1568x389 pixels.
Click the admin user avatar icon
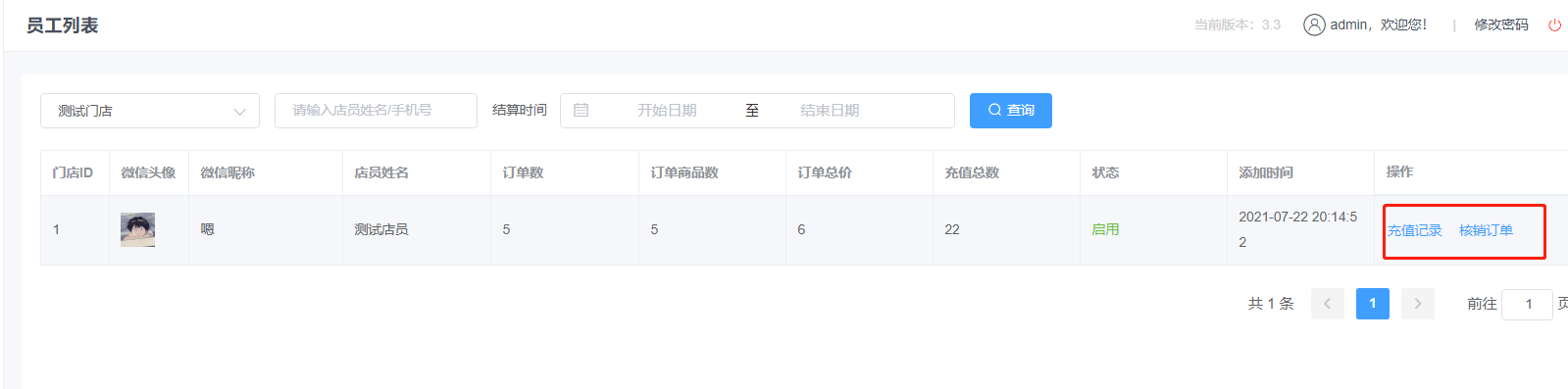click(x=1314, y=24)
